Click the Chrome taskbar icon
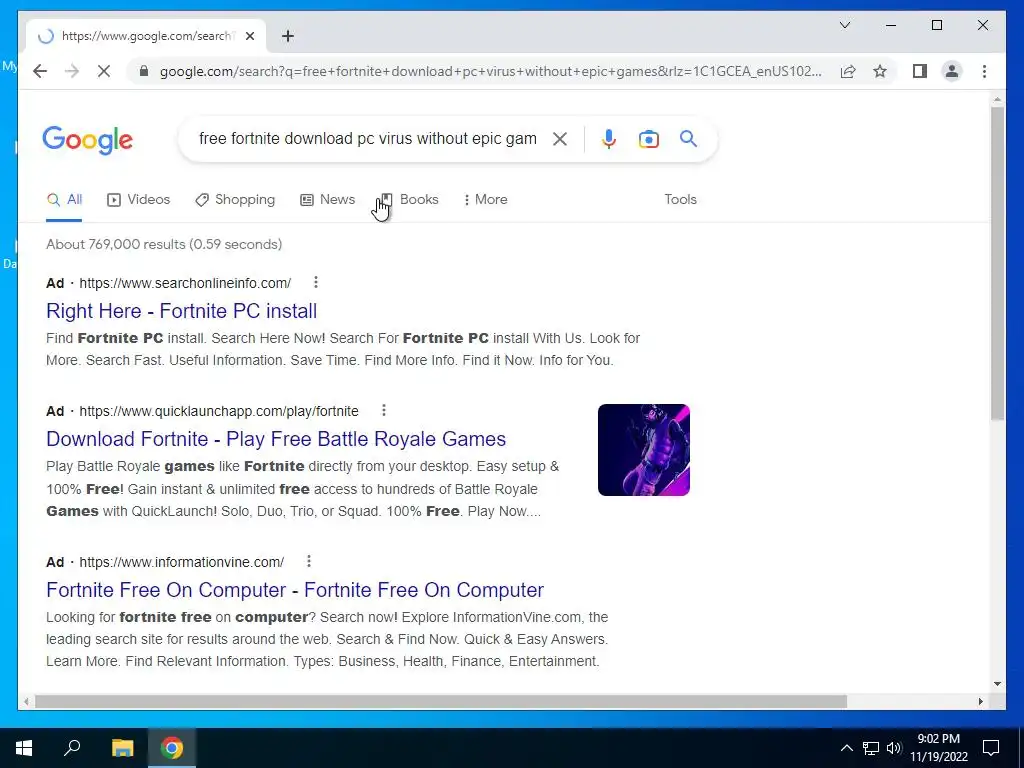1024x768 pixels. pyautogui.click(x=172, y=748)
